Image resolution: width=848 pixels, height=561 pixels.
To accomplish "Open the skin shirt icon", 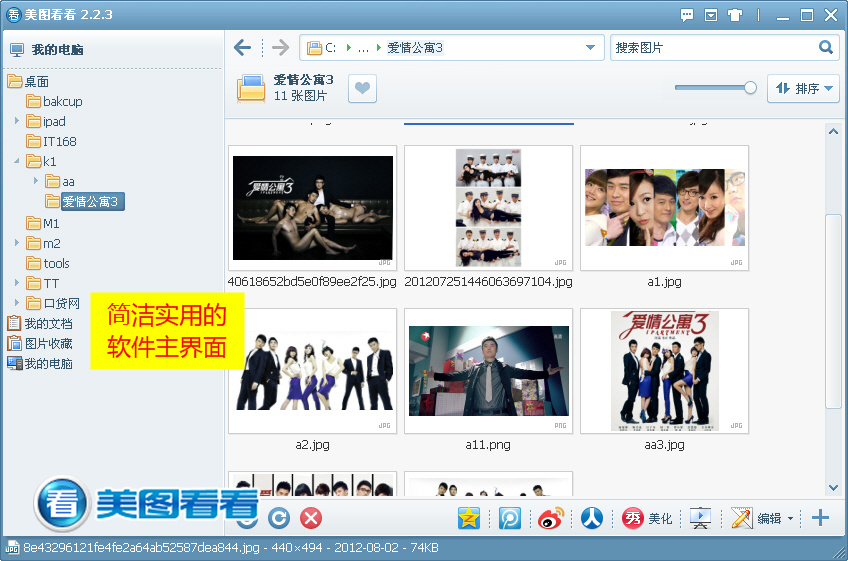I will pos(734,15).
